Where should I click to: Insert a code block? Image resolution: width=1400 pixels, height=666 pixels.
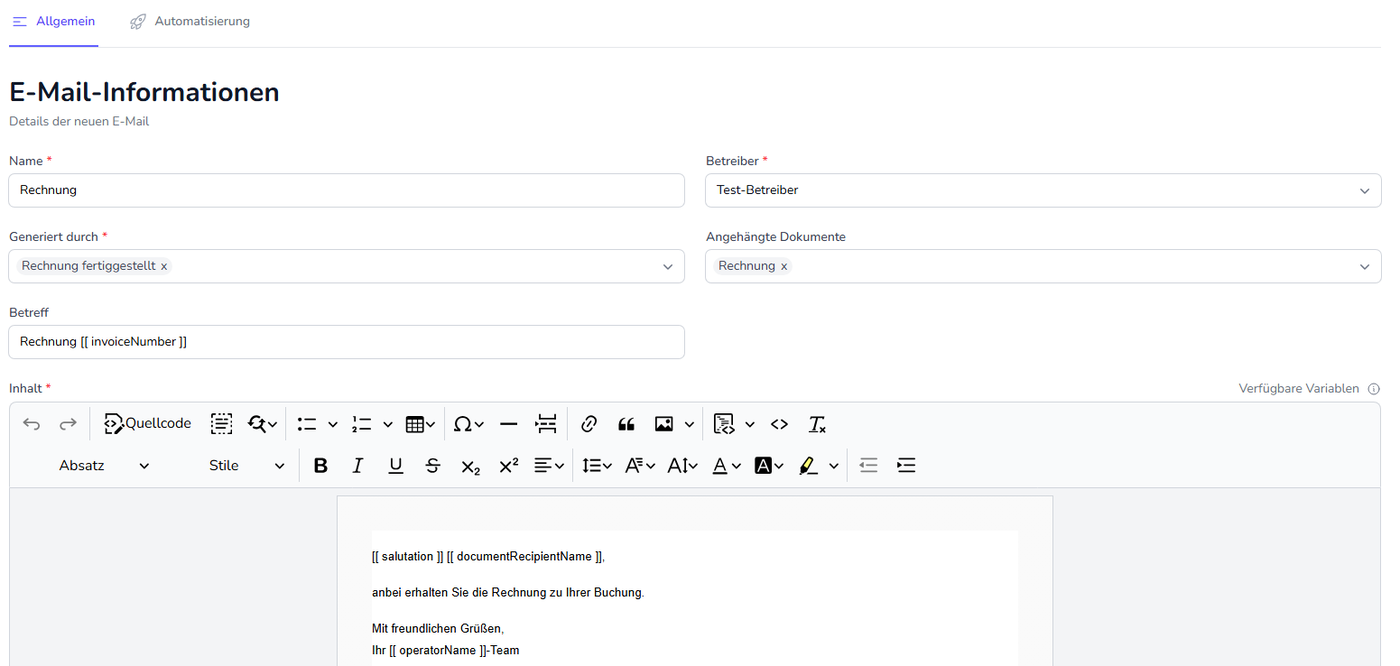coord(724,424)
